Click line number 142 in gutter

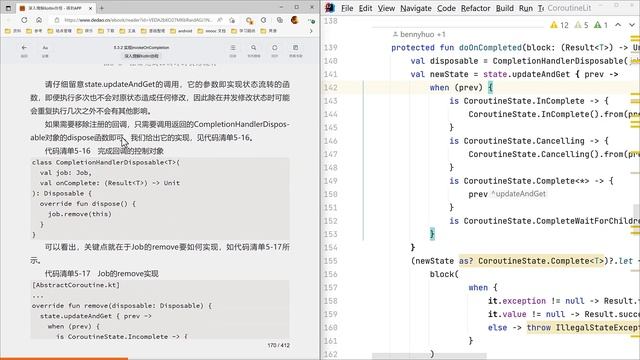tap(330, 87)
